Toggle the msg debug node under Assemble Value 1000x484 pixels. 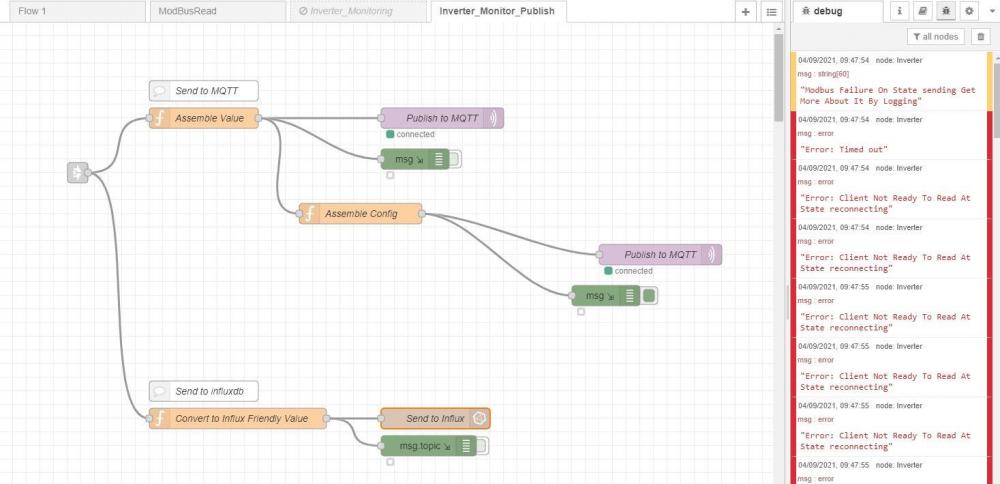[455, 159]
